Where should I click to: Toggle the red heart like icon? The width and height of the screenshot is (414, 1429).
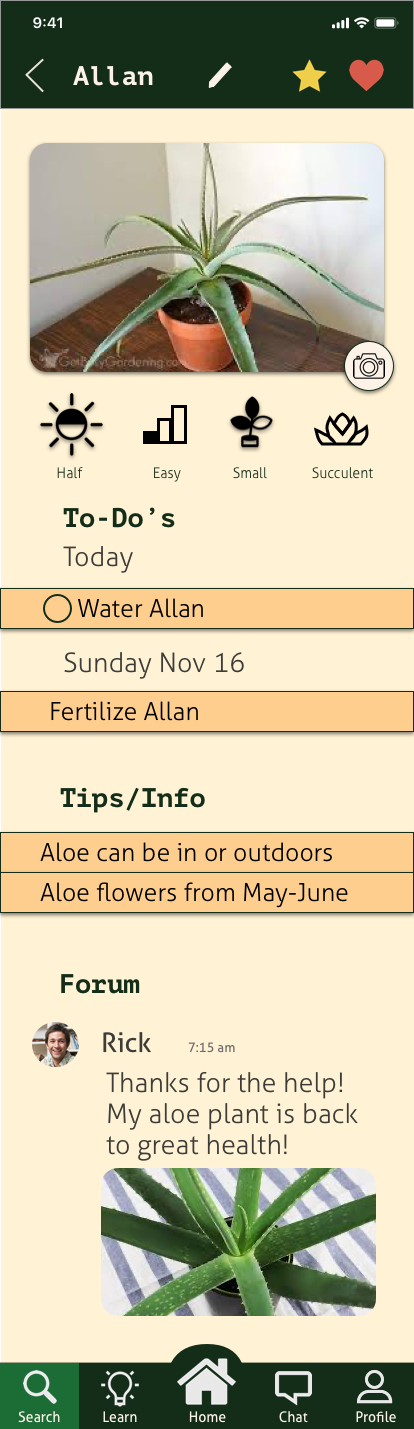point(366,76)
